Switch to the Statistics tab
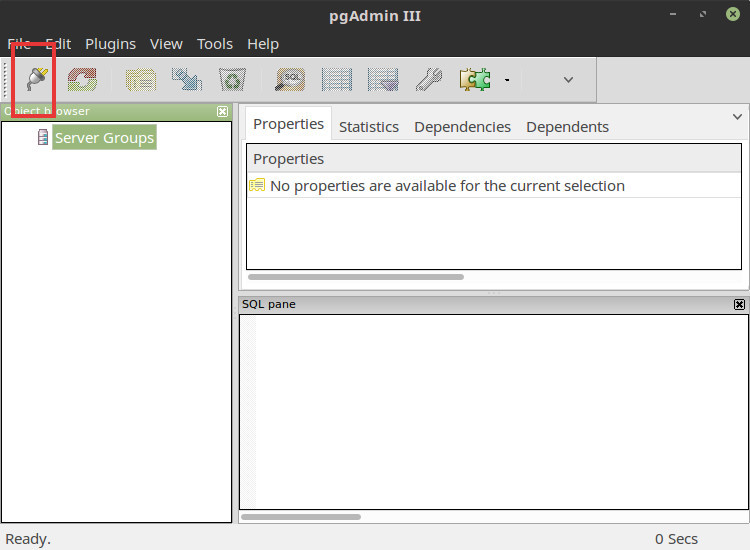This screenshot has height=550, width=750. [x=369, y=127]
